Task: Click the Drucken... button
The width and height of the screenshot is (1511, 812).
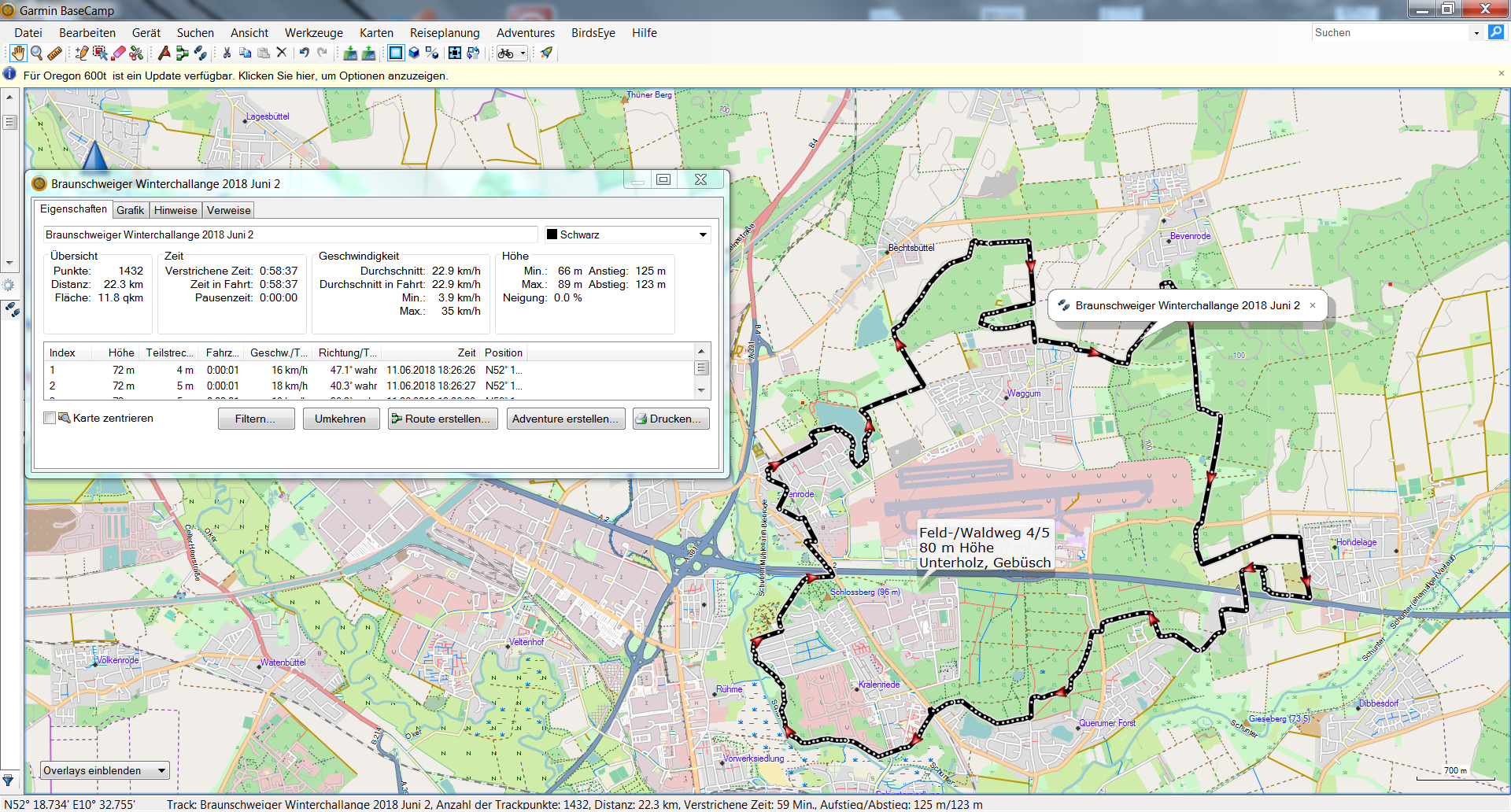Action: pos(671,419)
